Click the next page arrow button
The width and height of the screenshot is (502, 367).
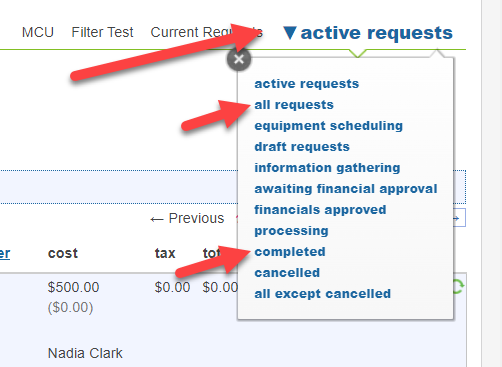(x=459, y=218)
